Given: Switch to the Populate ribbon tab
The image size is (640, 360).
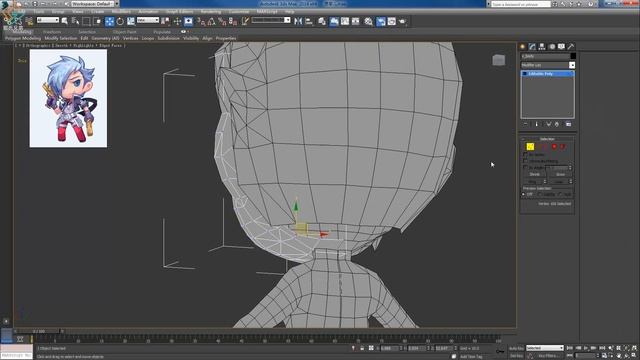Looking at the screenshot, I should tap(162, 32).
